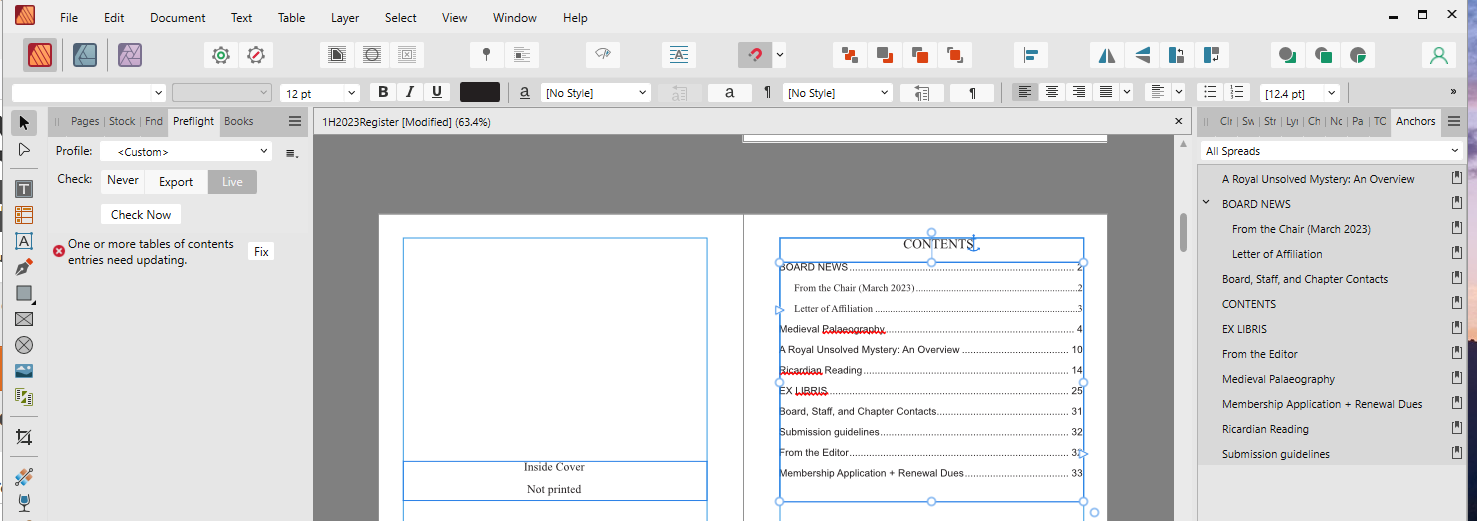Choose the Picture Frame Rectangle tool
Screen dimensions: 1477x521
24,319
